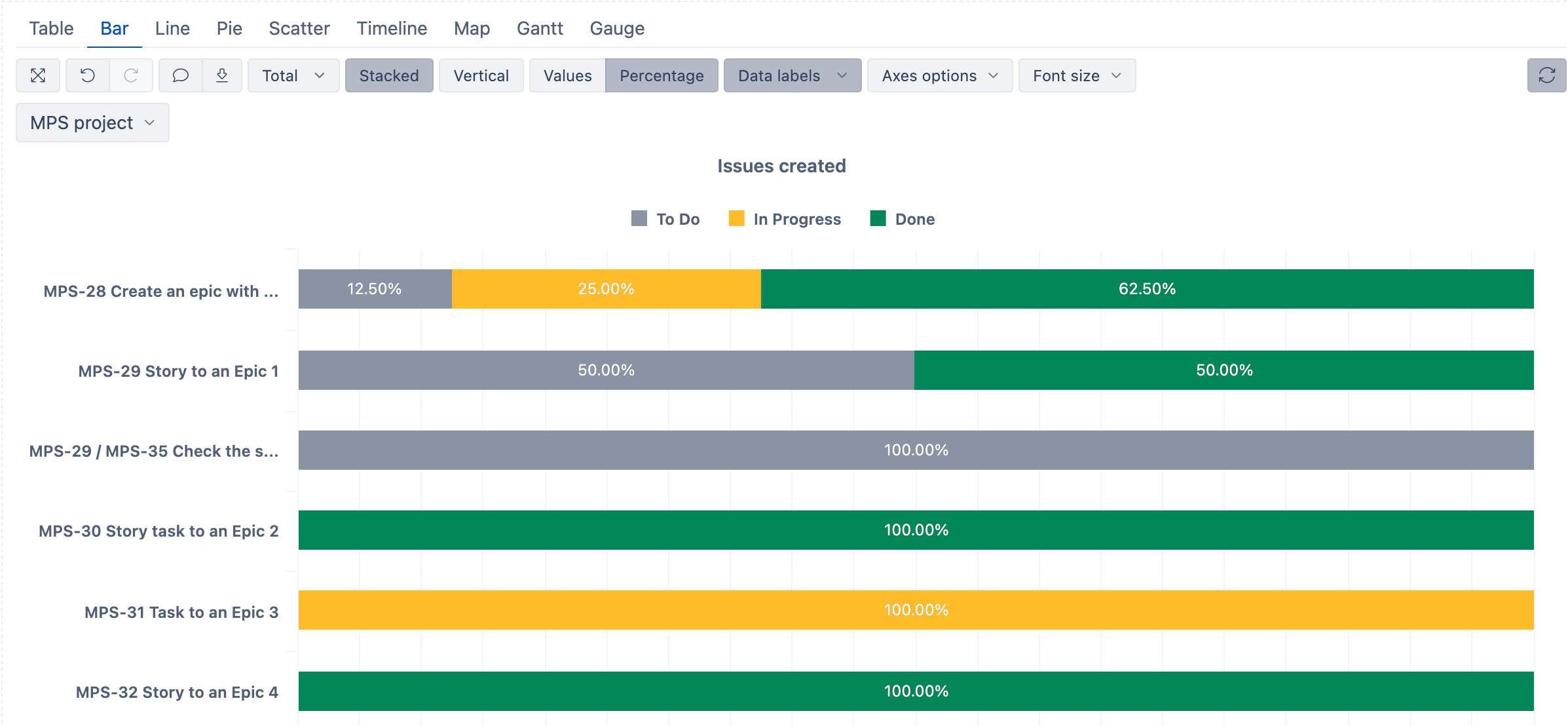Toggle Vertical bar orientation
This screenshot has height=726, width=1568.
pos(481,75)
